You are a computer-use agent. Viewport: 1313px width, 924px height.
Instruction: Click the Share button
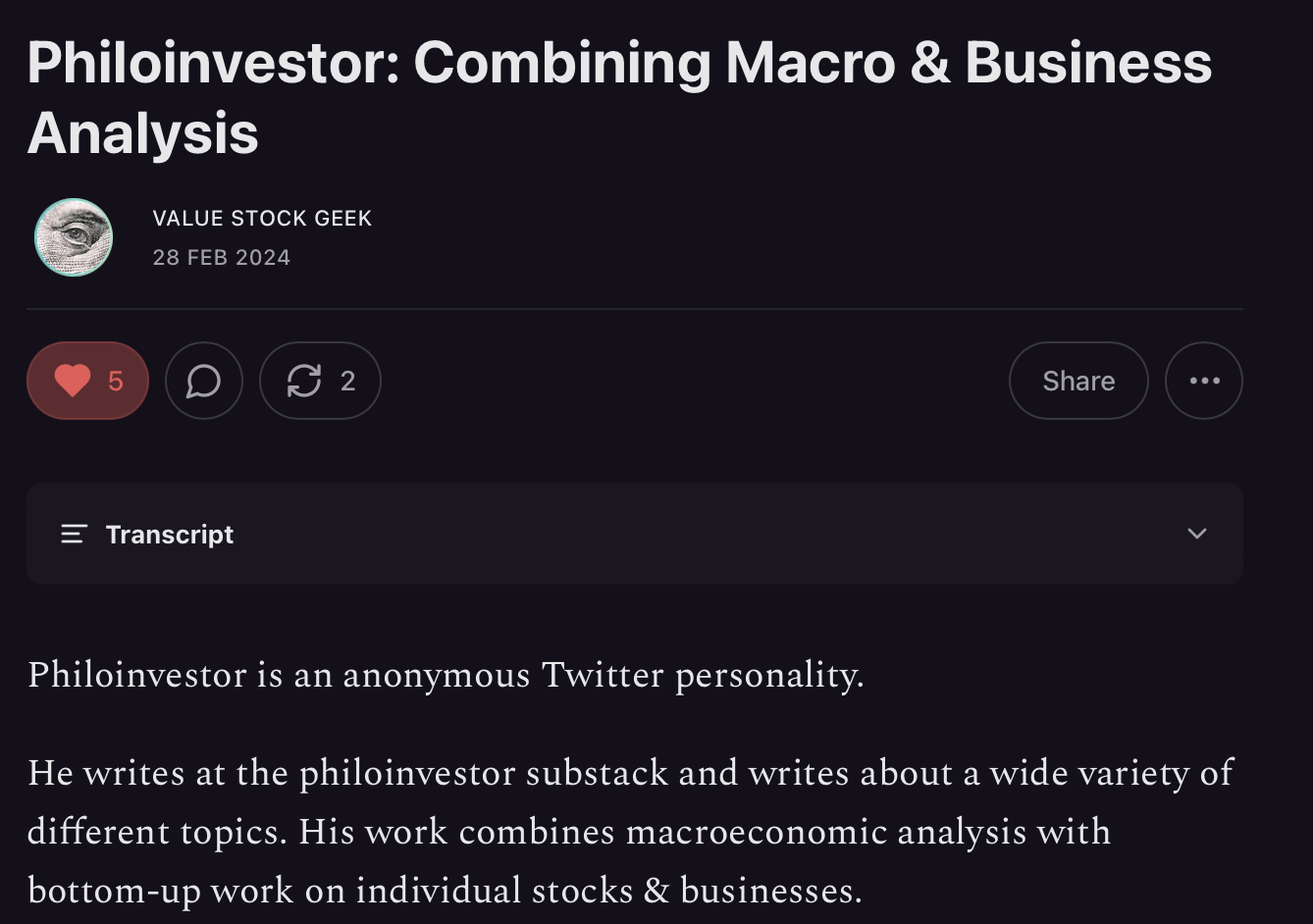1078,381
